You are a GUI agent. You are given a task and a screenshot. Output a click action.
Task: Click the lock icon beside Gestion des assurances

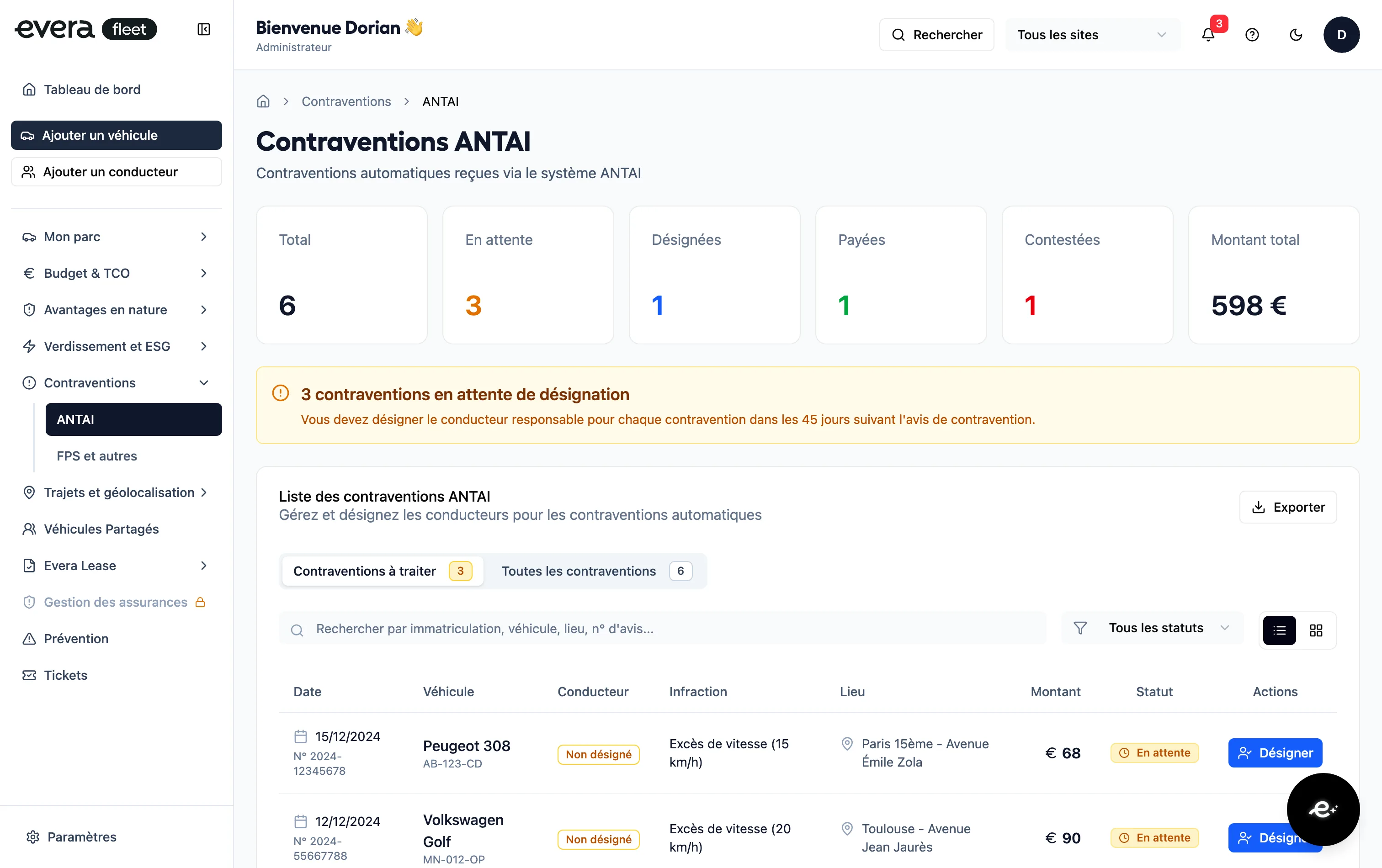(x=200, y=603)
